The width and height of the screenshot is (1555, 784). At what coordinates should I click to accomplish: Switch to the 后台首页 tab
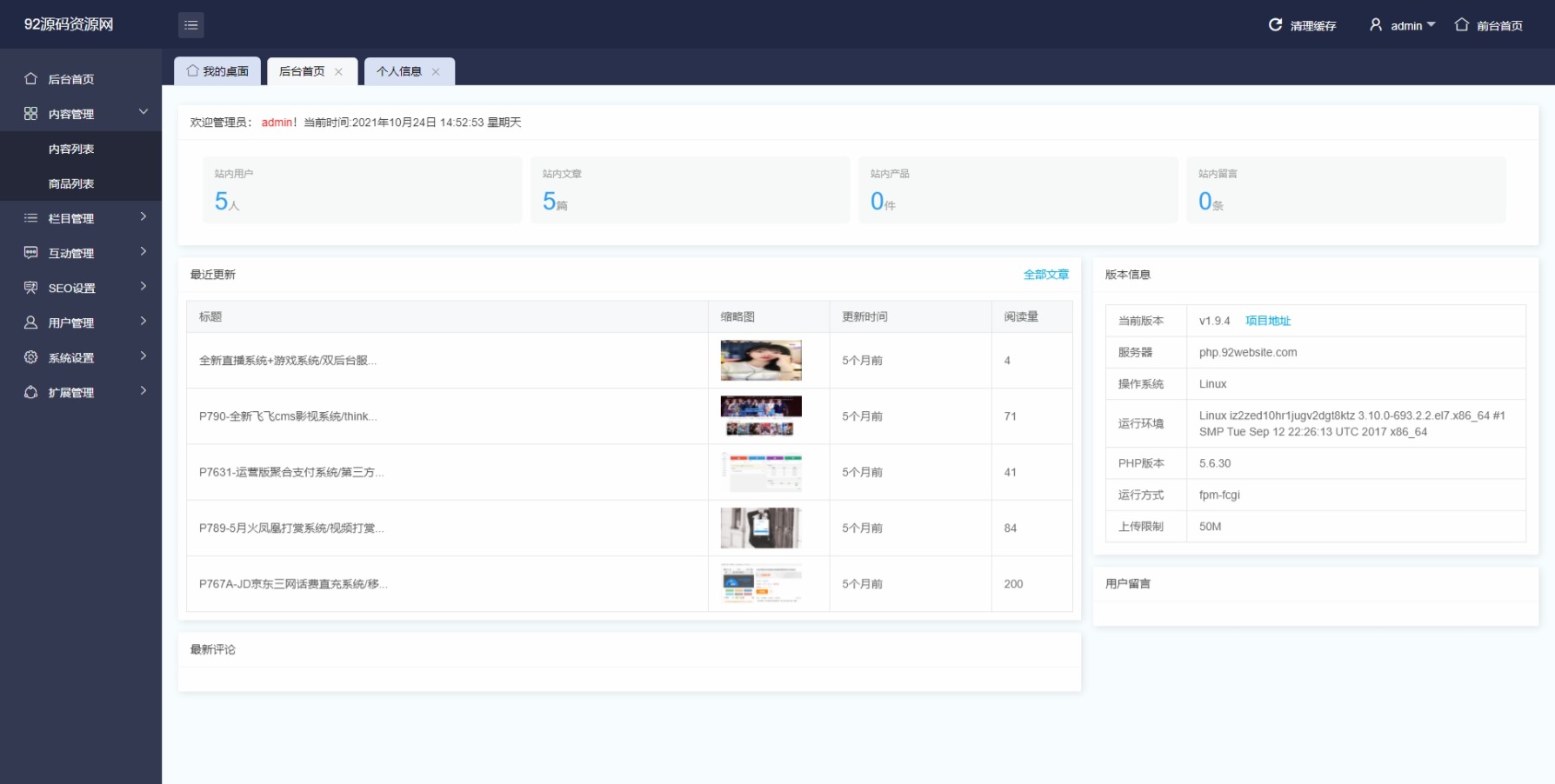point(312,71)
